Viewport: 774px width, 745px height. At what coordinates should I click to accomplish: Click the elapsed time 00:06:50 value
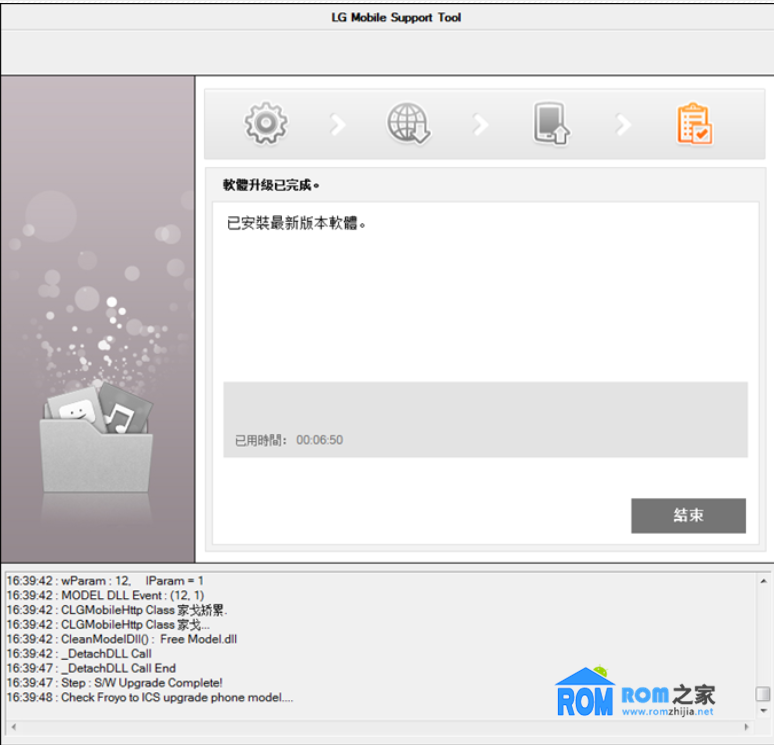[x=319, y=440]
